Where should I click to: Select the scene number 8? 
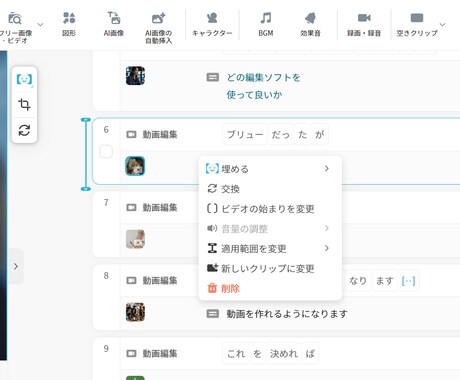click(x=106, y=275)
